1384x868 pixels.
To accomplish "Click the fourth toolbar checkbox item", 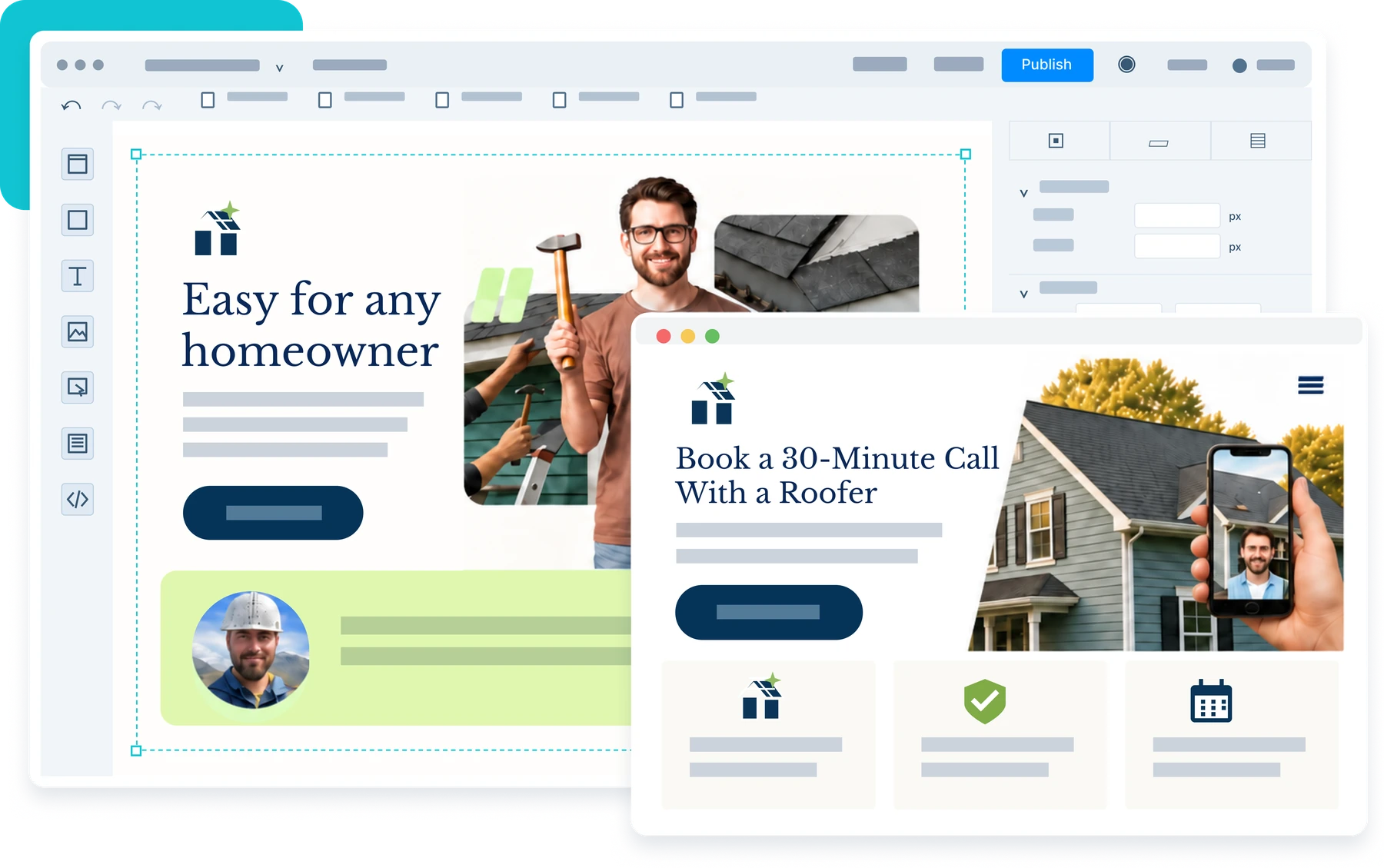I will (596, 99).
